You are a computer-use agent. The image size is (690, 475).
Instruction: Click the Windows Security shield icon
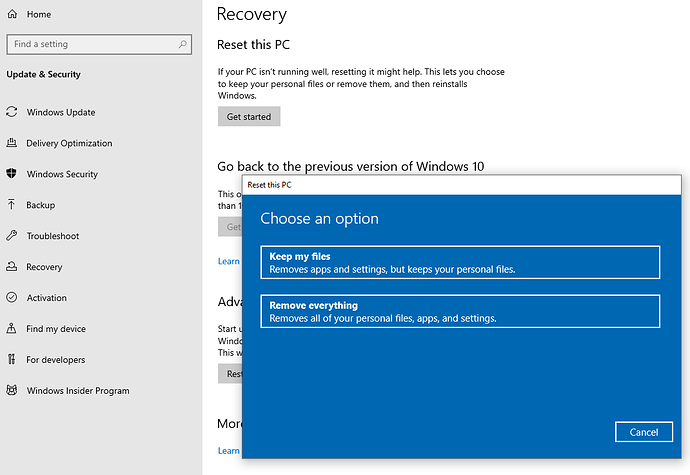(12, 173)
